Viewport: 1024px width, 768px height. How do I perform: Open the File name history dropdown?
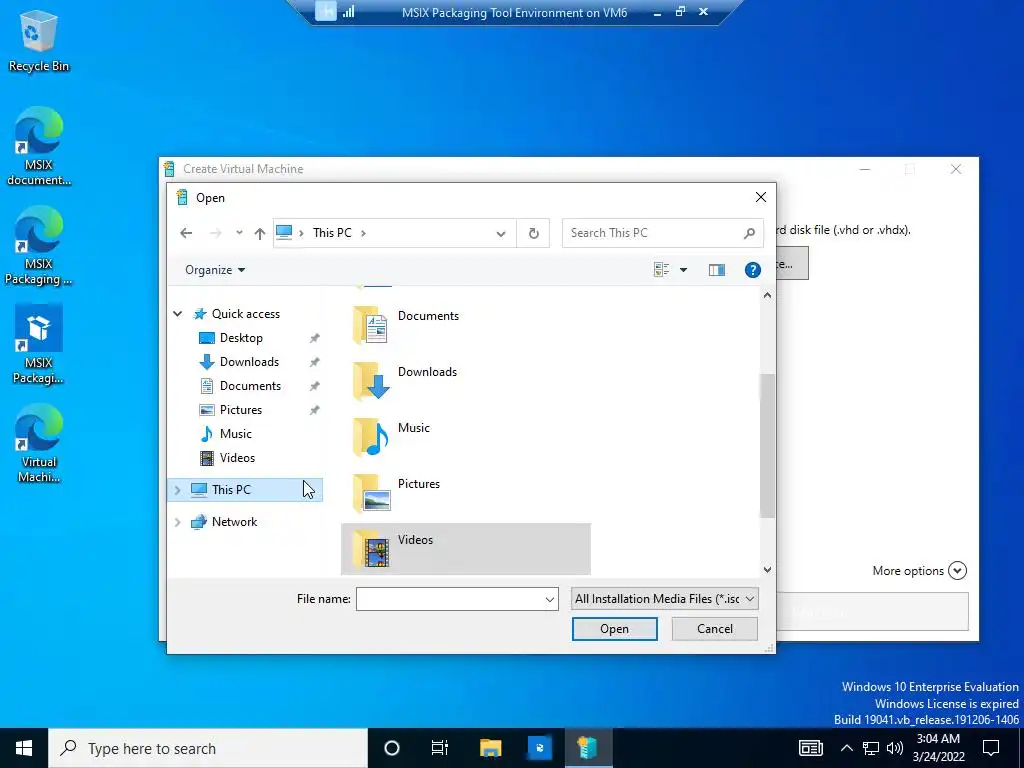550,599
